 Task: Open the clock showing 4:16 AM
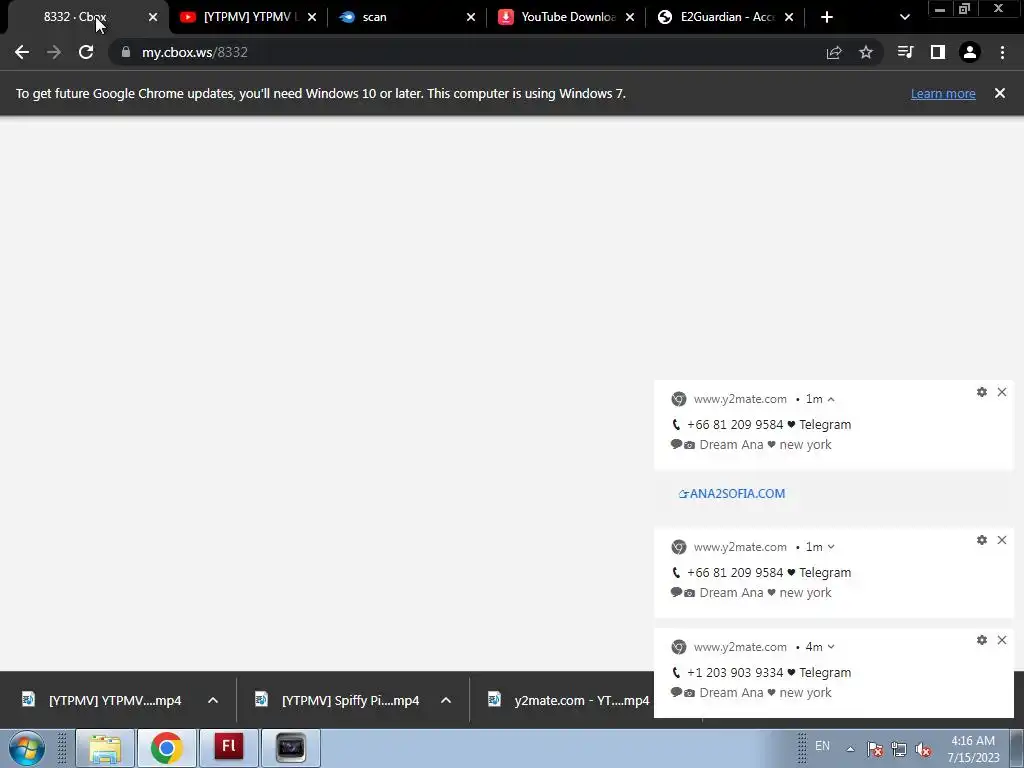coord(973,749)
